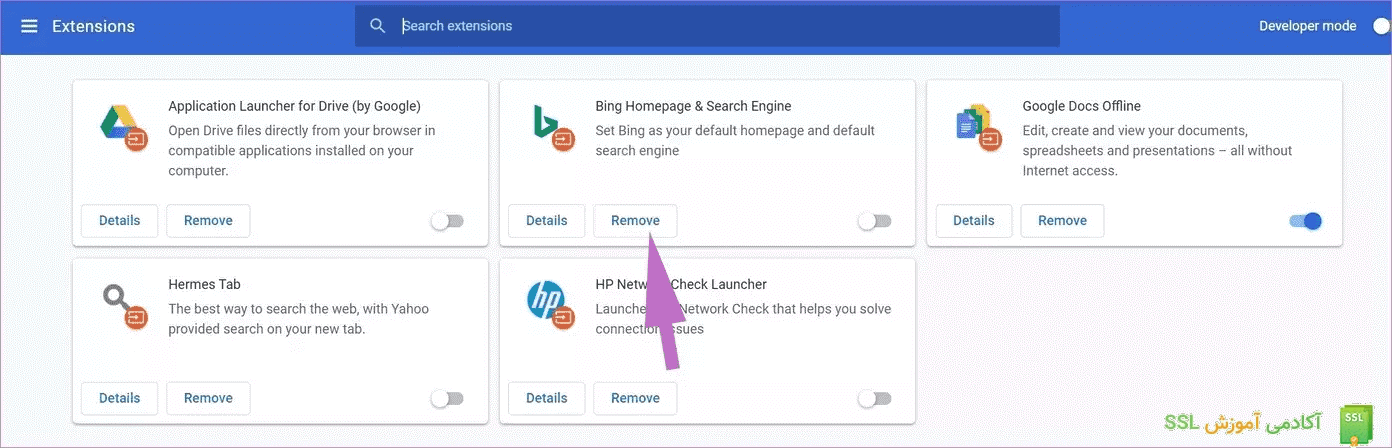
Task: Open Details for Application Launcher for Drive
Action: point(120,221)
